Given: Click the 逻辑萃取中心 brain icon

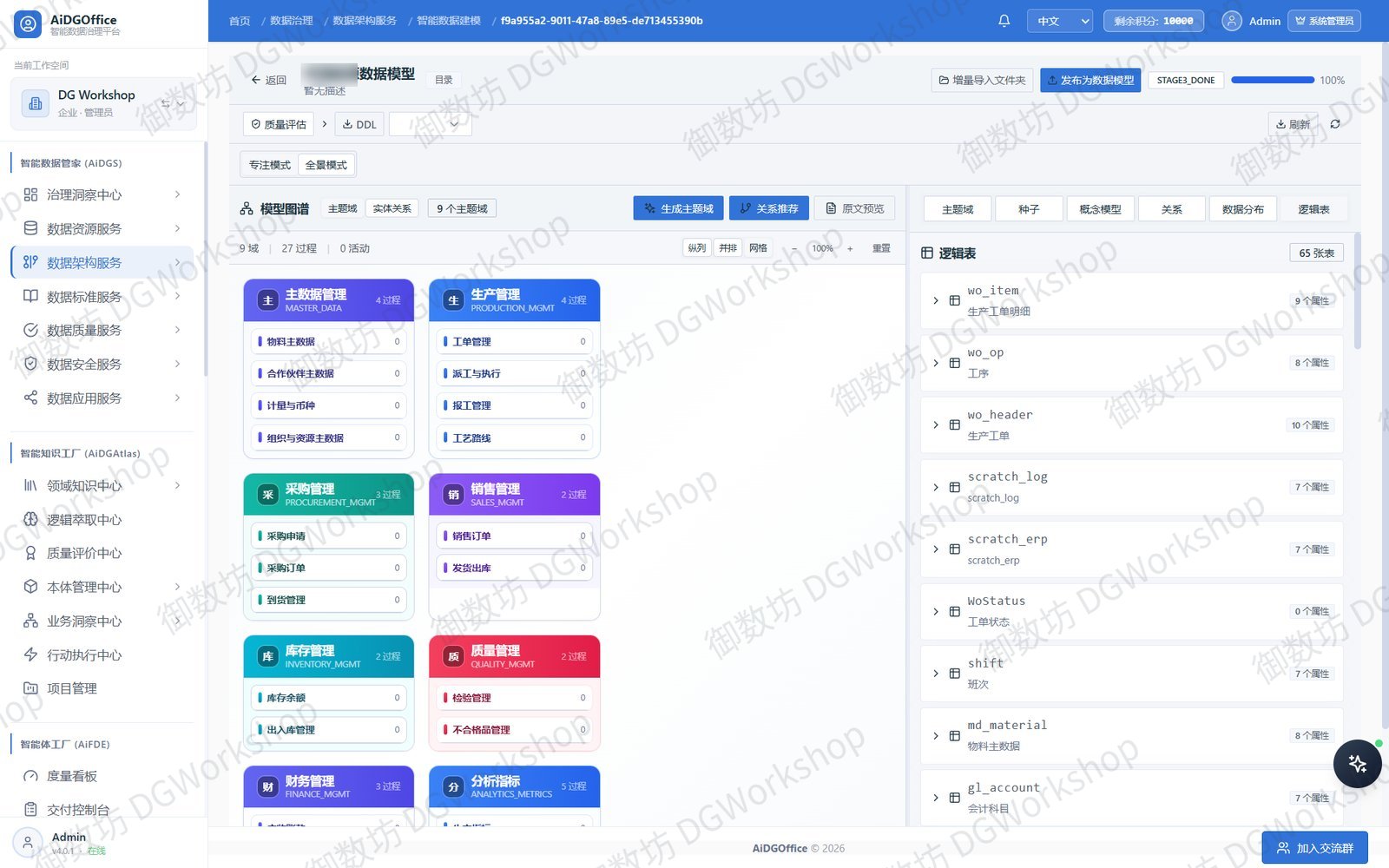Looking at the screenshot, I should tap(30, 519).
